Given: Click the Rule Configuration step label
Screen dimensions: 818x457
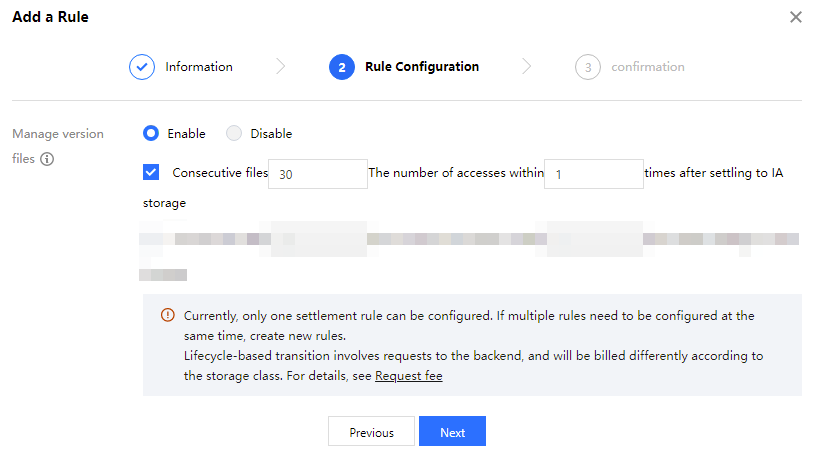Looking at the screenshot, I should click(422, 67).
